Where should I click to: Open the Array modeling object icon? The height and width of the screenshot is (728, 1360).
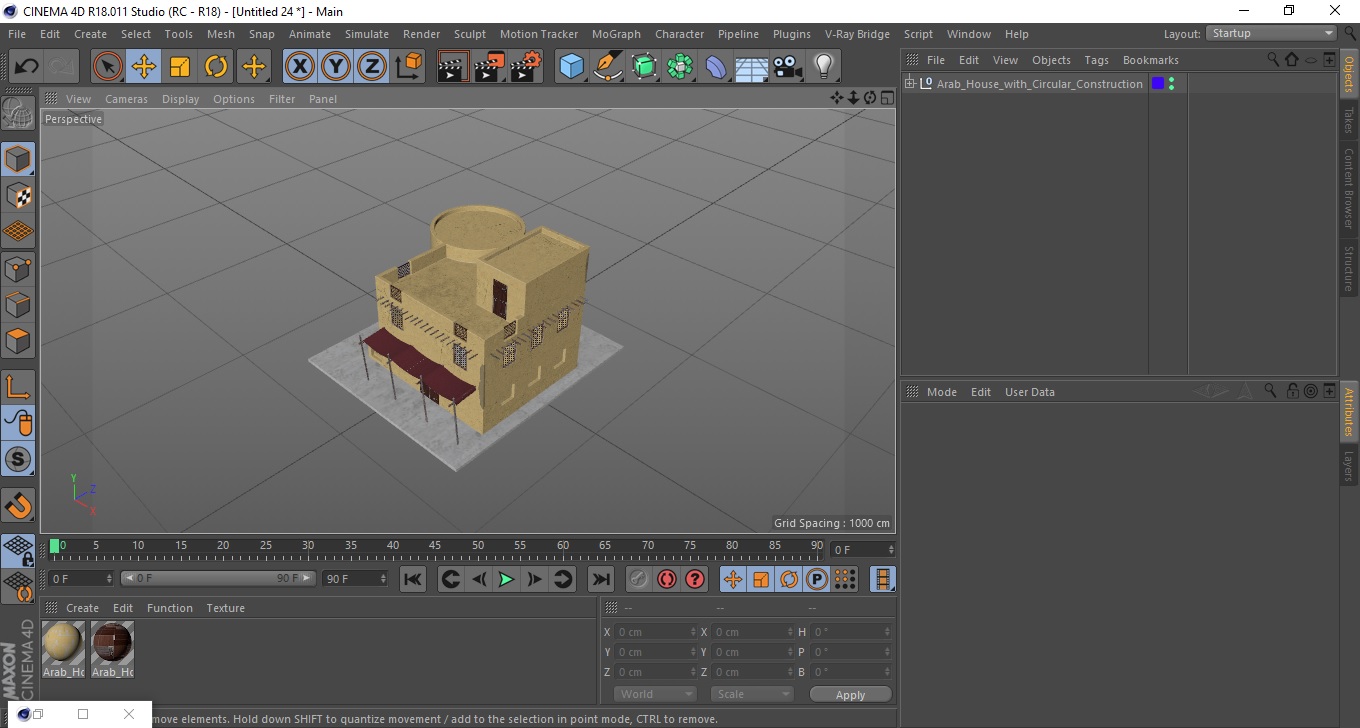click(x=680, y=67)
